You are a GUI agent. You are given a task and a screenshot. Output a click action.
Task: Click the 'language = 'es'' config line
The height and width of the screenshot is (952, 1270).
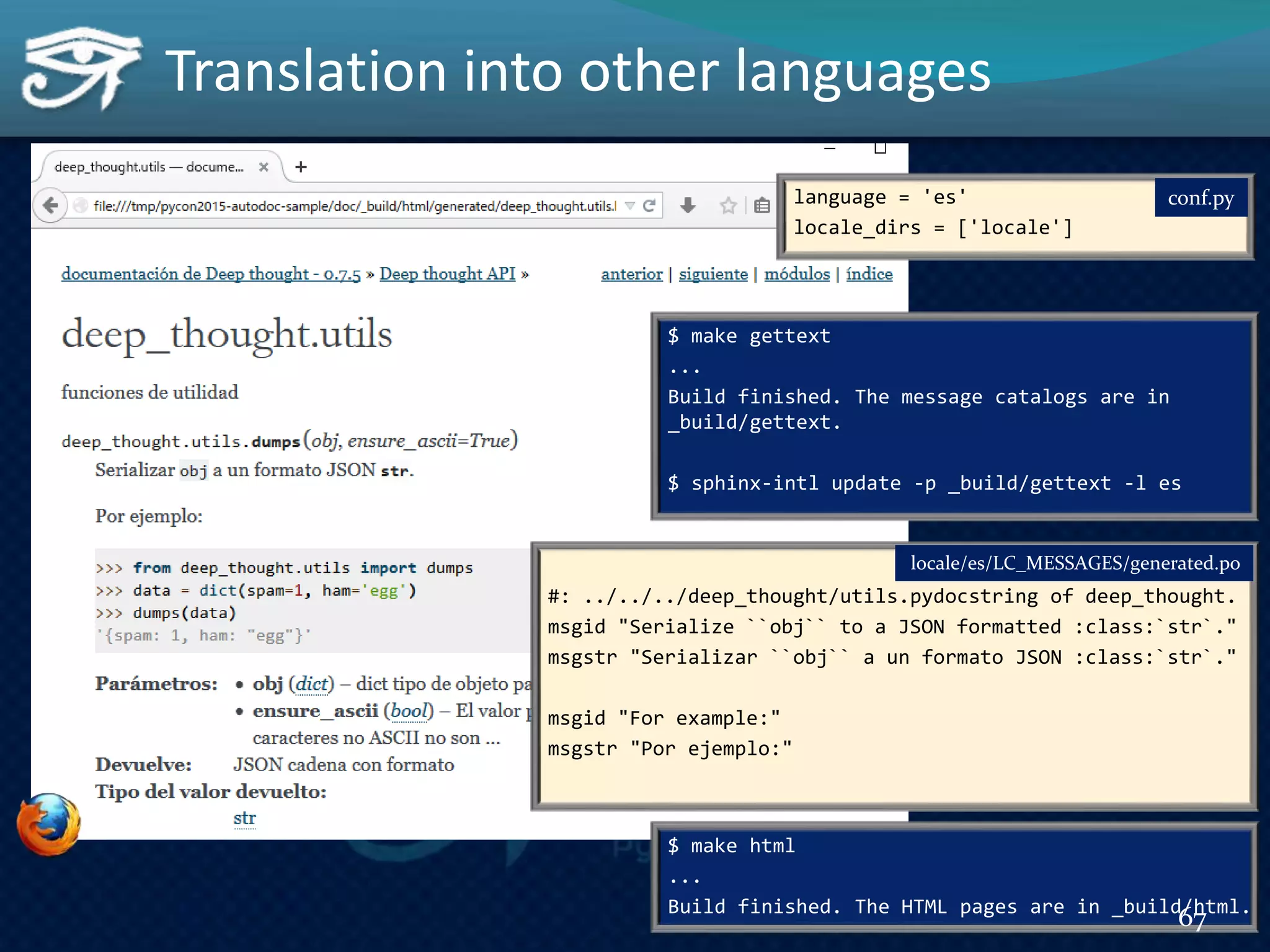pos(880,197)
